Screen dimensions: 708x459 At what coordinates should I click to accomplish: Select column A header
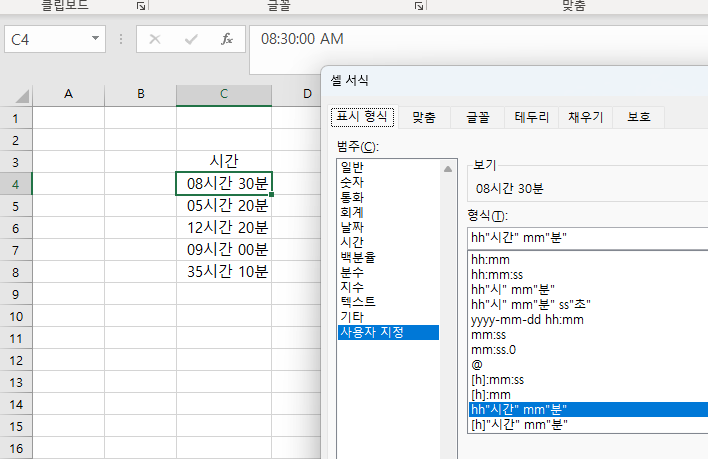68,94
